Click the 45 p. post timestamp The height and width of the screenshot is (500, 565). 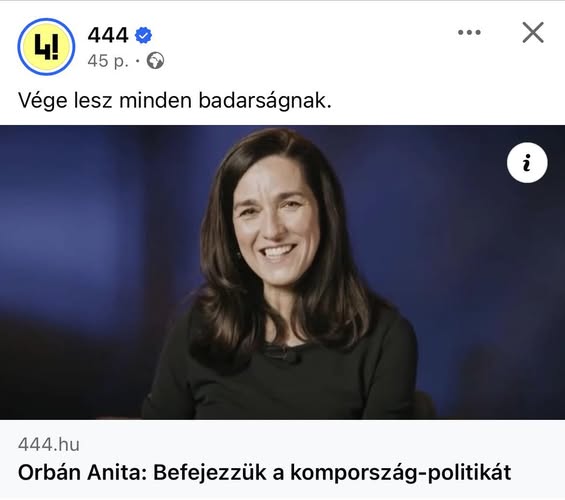click(108, 61)
